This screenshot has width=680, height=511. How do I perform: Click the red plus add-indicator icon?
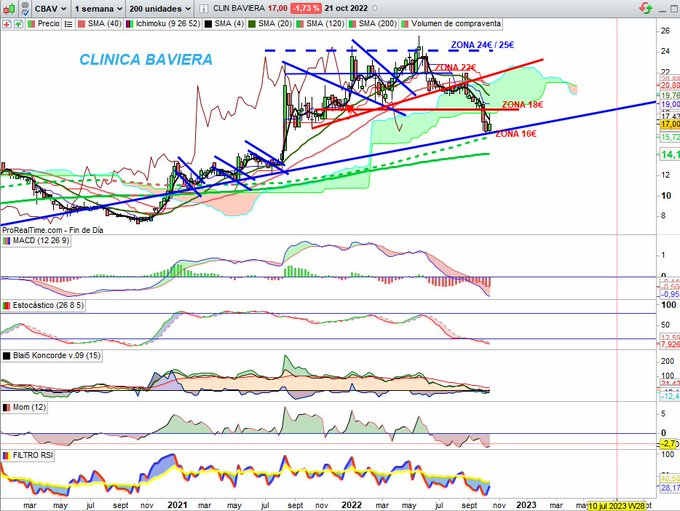tap(7, 24)
